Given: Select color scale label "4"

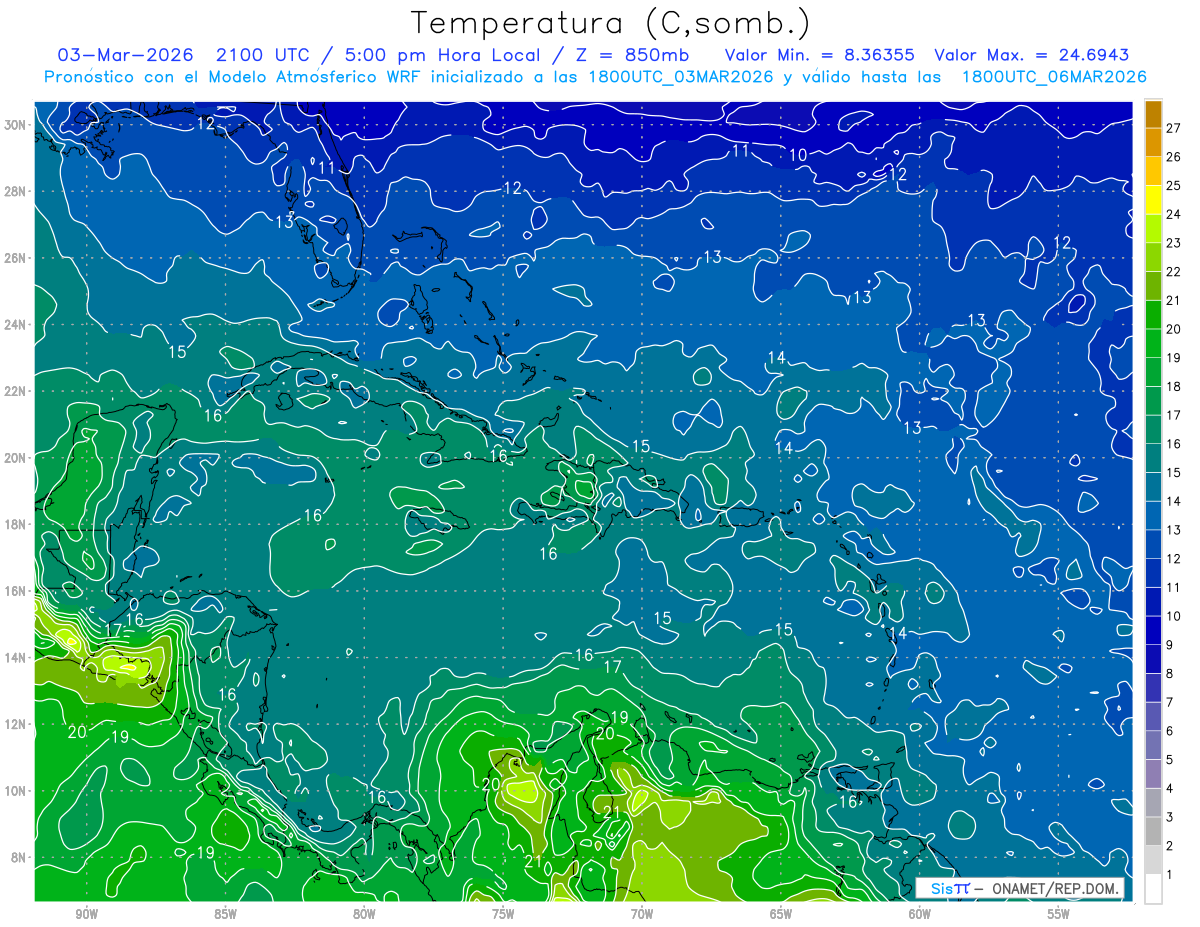Looking at the screenshot, I should pyautogui.click(x=1170, y=788).
